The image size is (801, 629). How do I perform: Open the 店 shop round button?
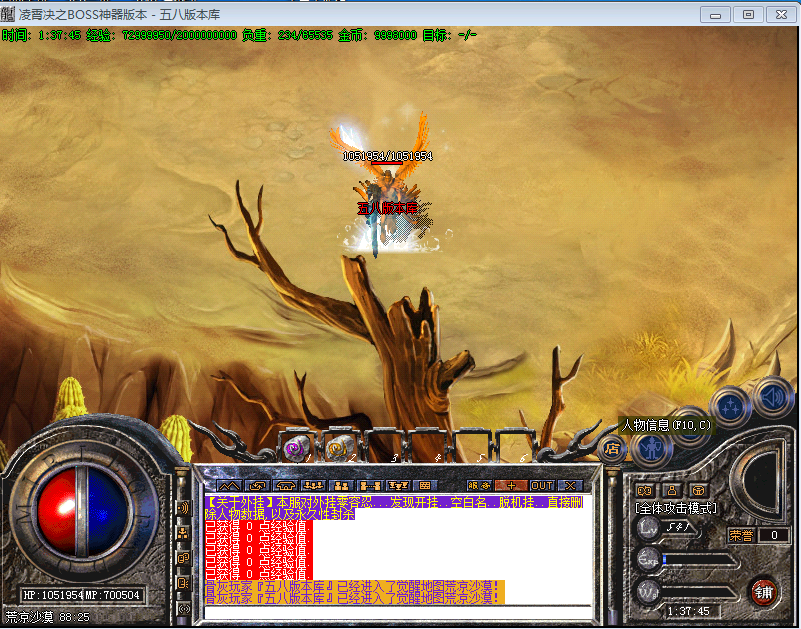[612, 449]
